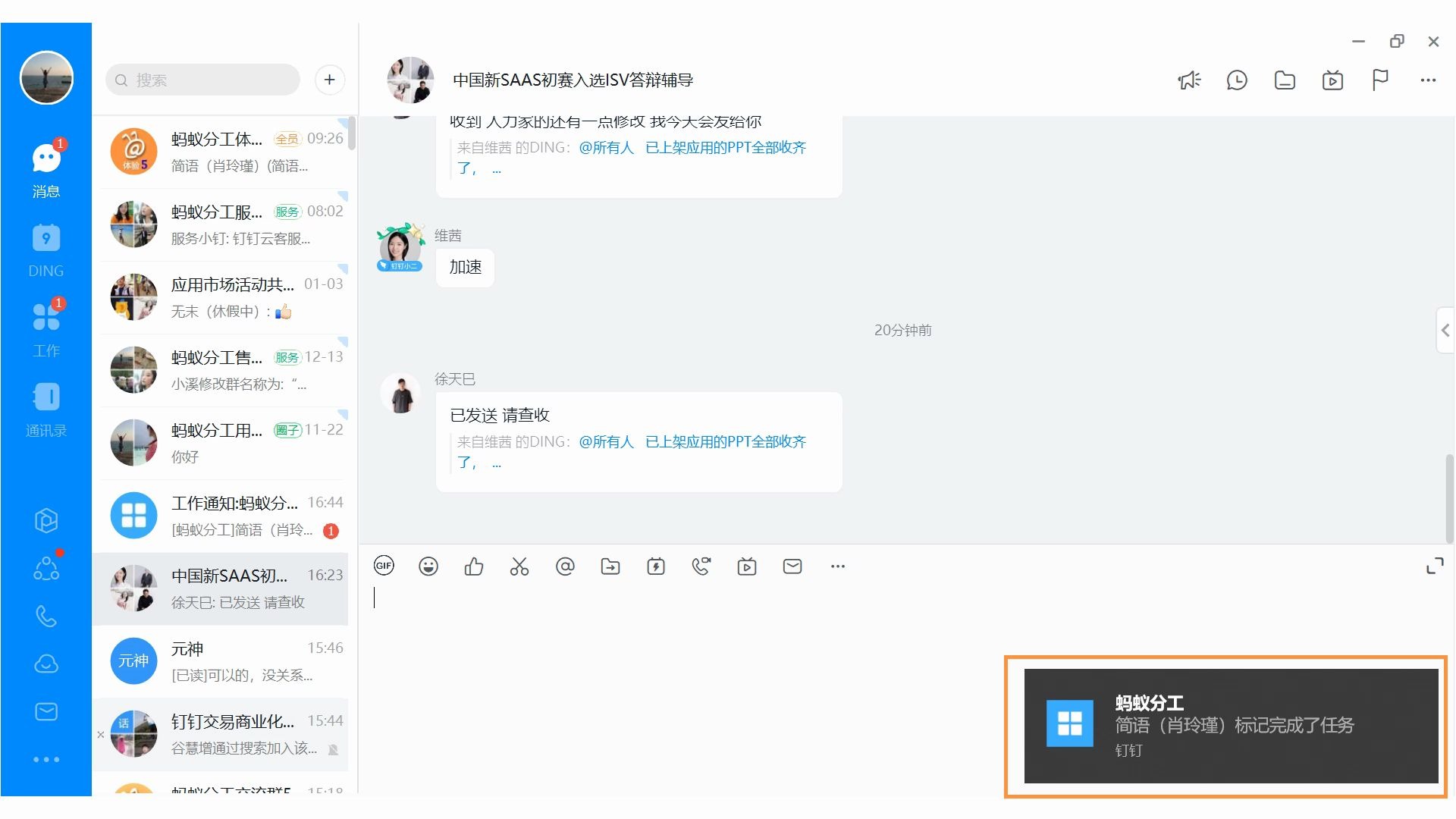This screenshot has height=819, width=1456.
Task: Open the group announcement megaphone icon
Action: (1189, 80)
